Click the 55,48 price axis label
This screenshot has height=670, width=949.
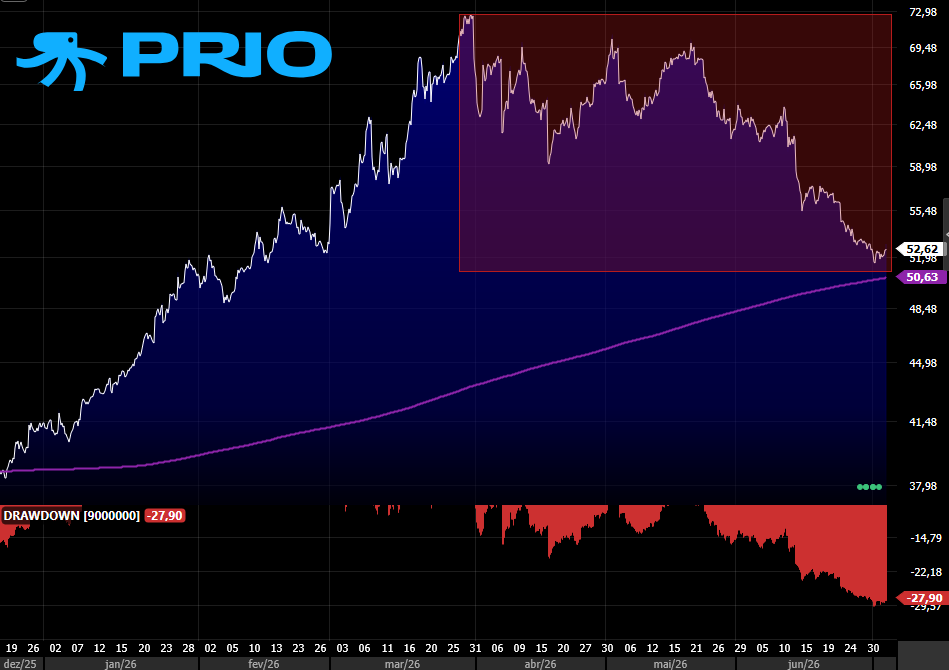pos(923,211)
